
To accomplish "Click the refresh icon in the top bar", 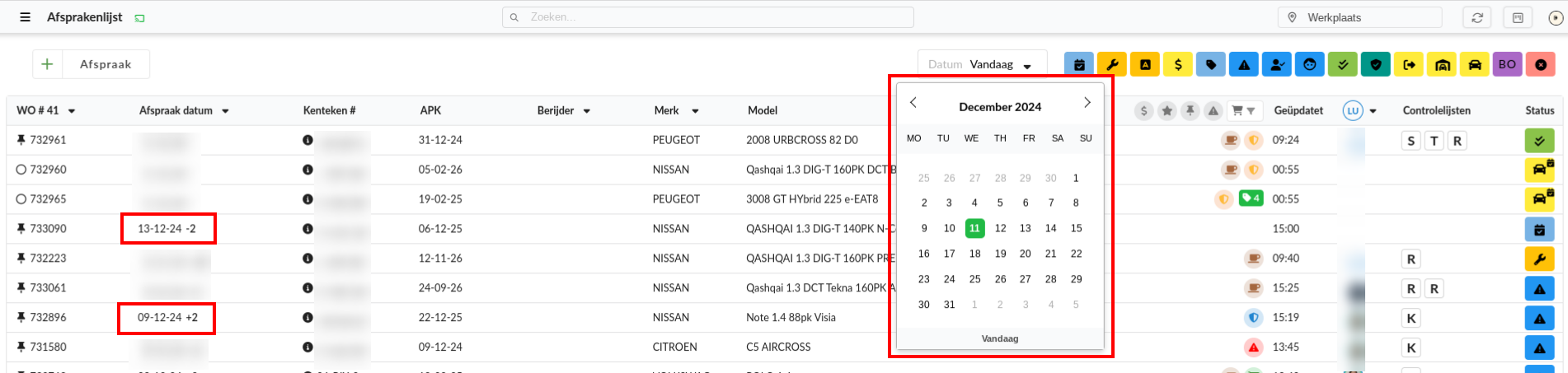I will click(1477, 17).
